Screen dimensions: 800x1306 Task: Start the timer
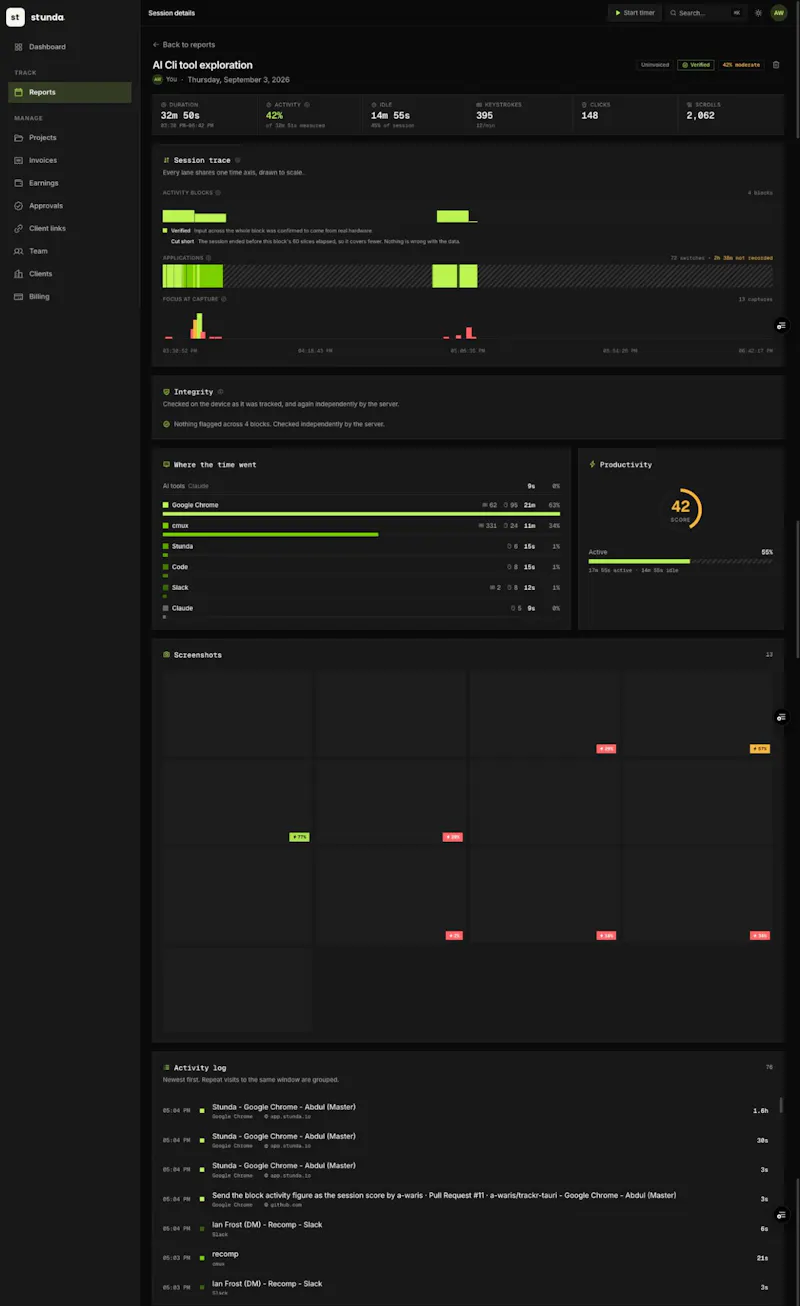click(635, 13)
